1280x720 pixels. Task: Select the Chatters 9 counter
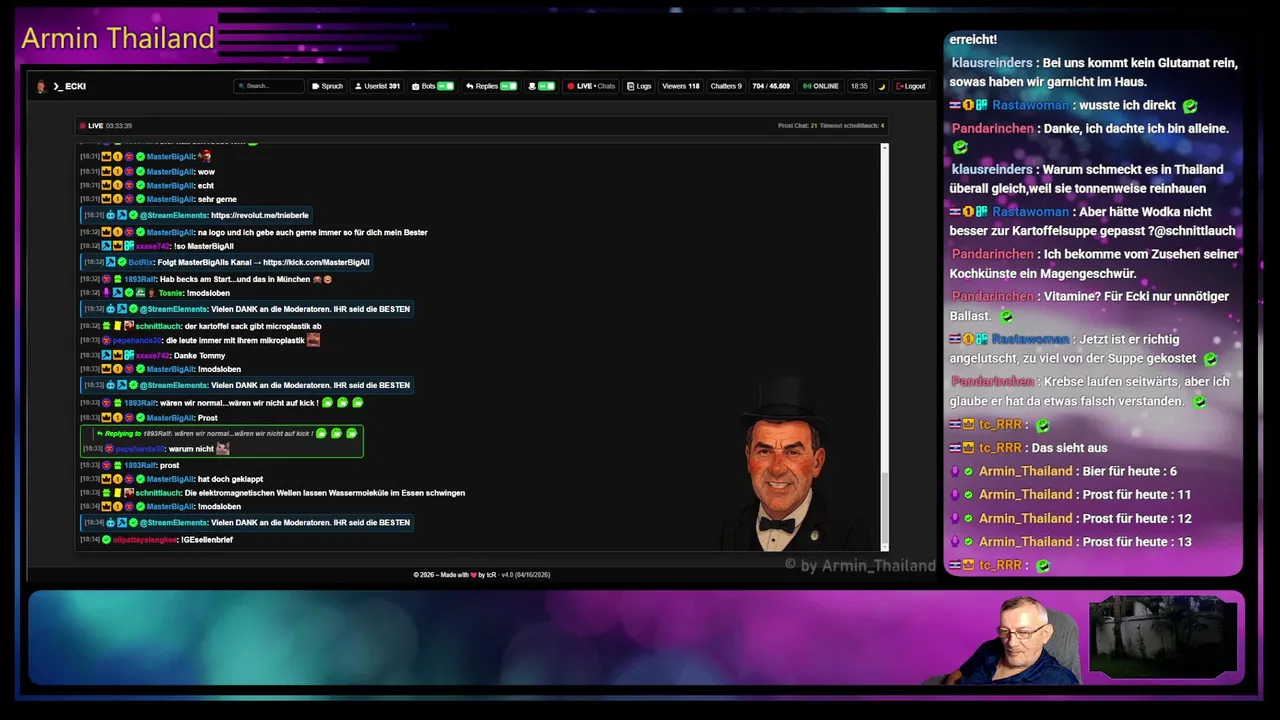(x=726, y=86)
